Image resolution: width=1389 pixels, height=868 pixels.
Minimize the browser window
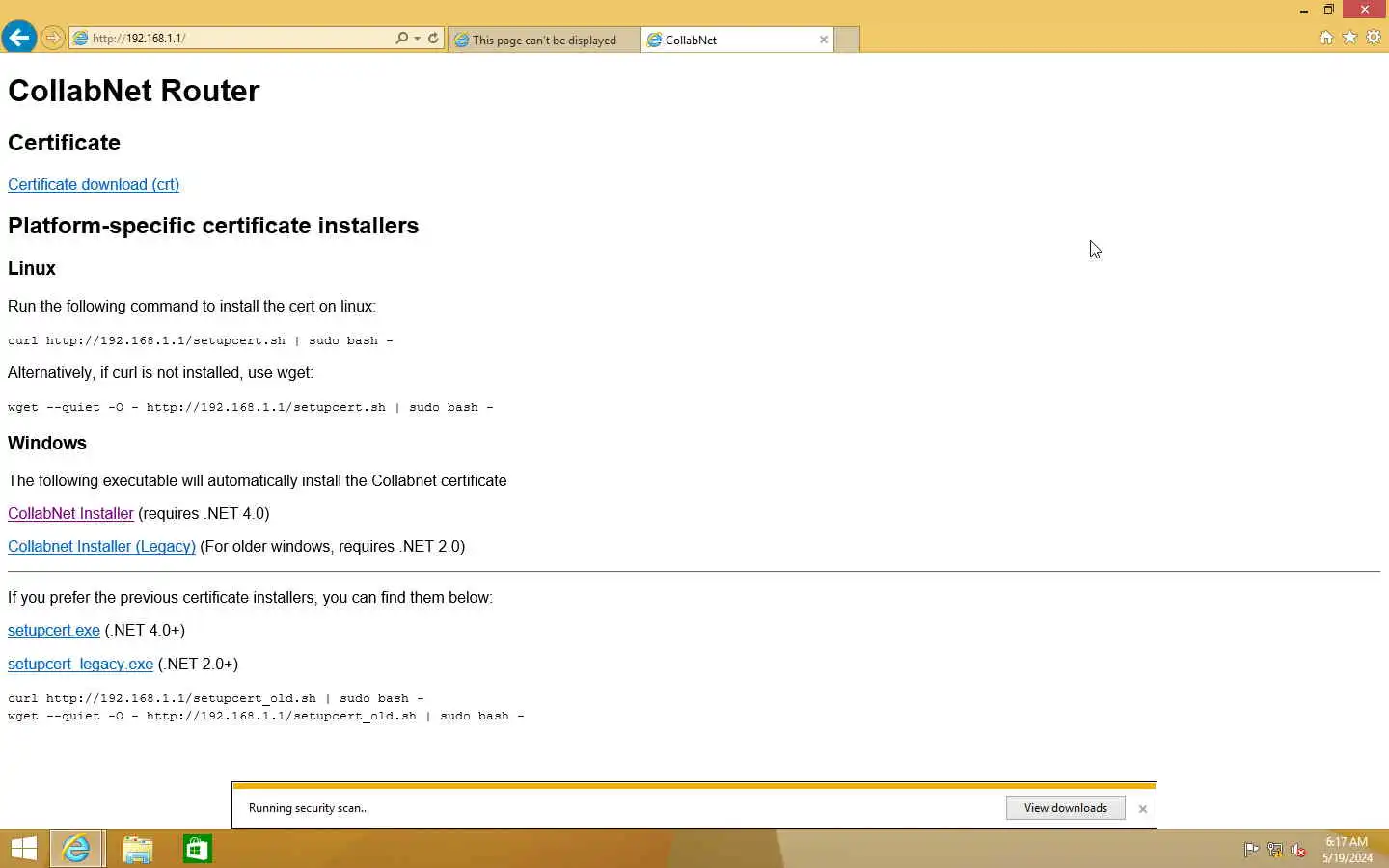[x=1303, y=10]
